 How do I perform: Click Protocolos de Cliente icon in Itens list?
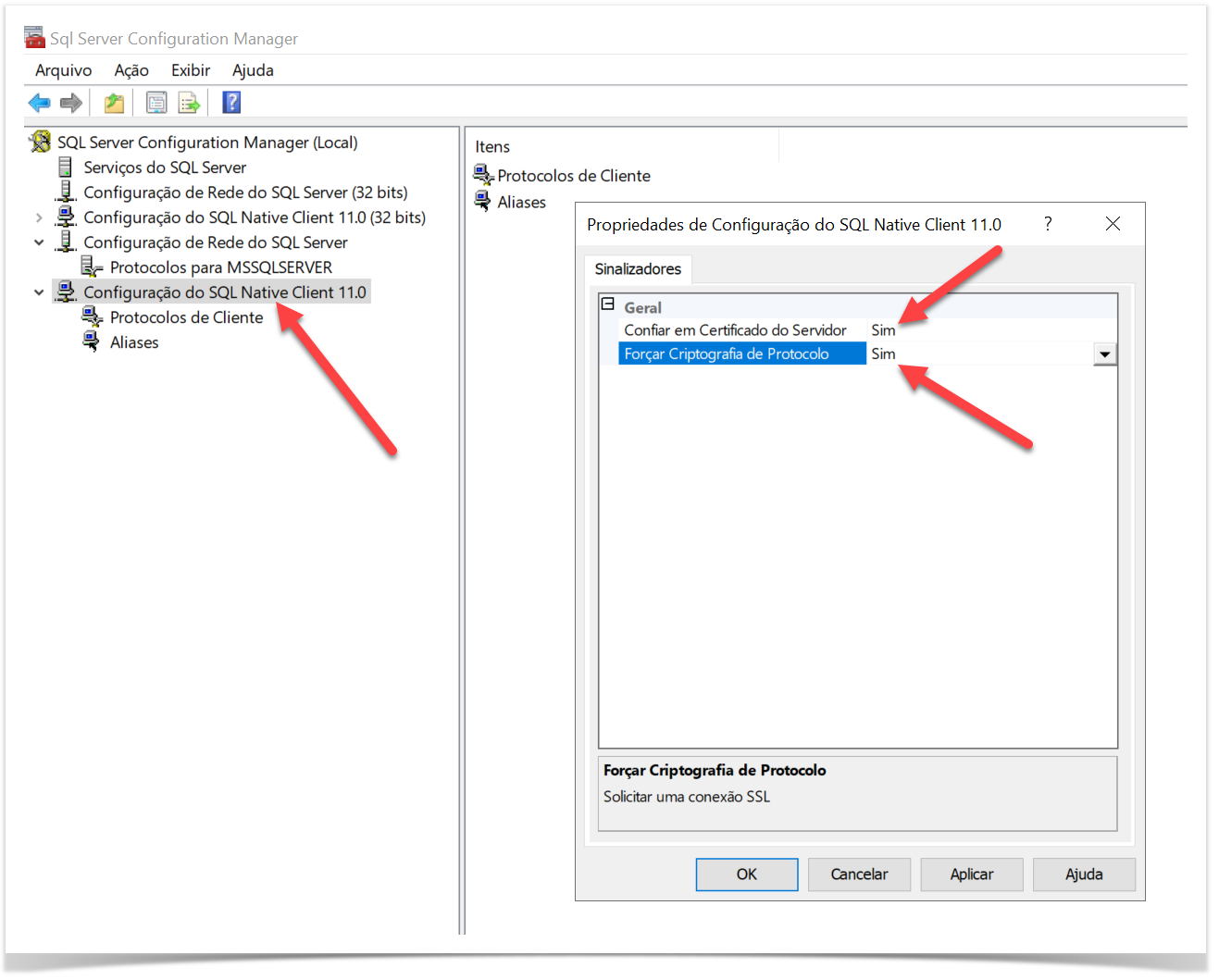pyautogui.click(x=482, y=175)
